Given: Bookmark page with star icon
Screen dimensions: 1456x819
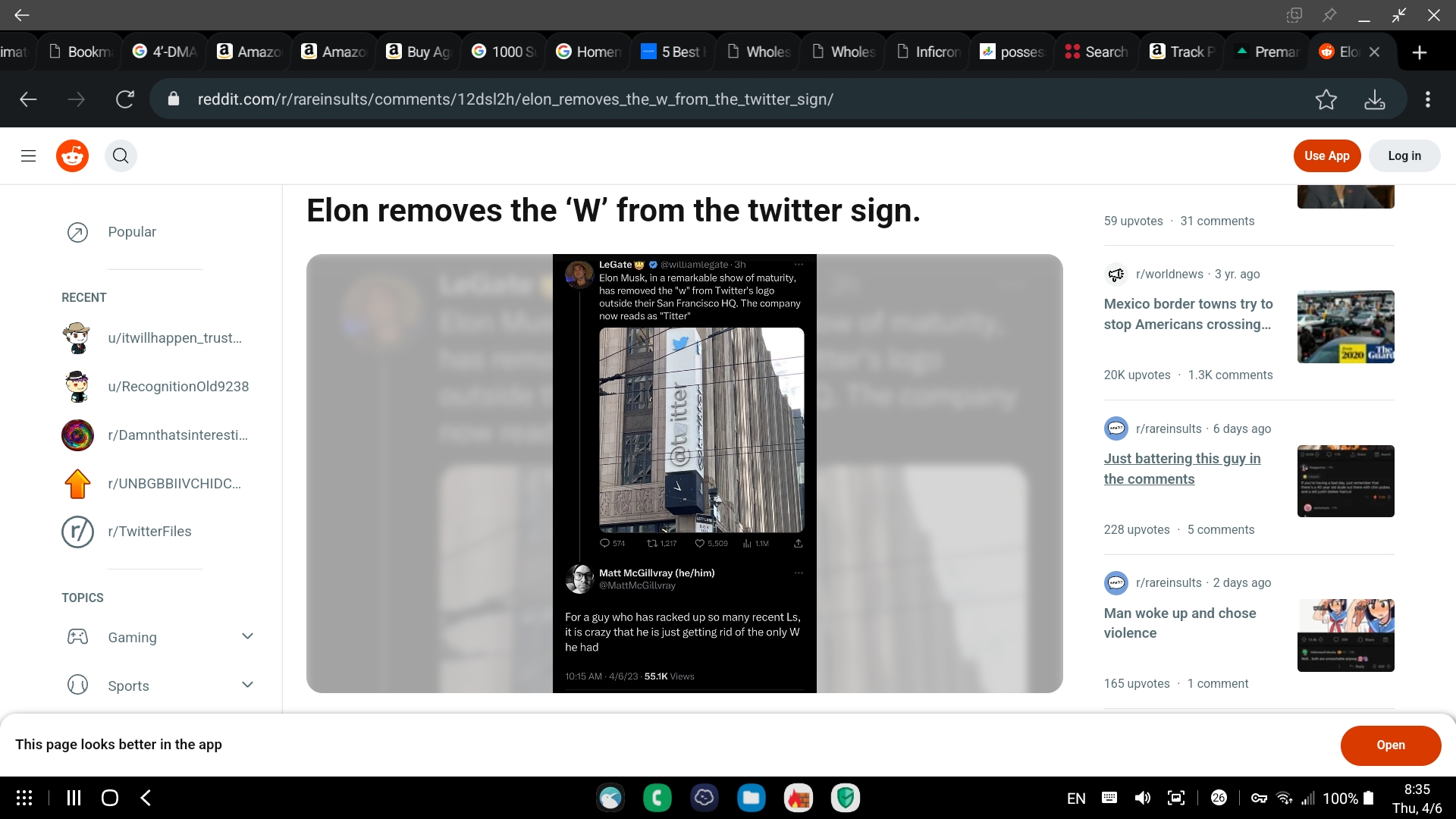Looking at the screenshot, I should tap(1326, 99).
